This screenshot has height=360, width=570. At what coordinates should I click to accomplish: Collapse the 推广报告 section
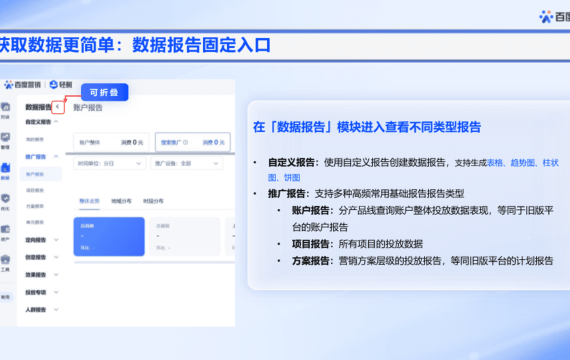click(56, 157)
